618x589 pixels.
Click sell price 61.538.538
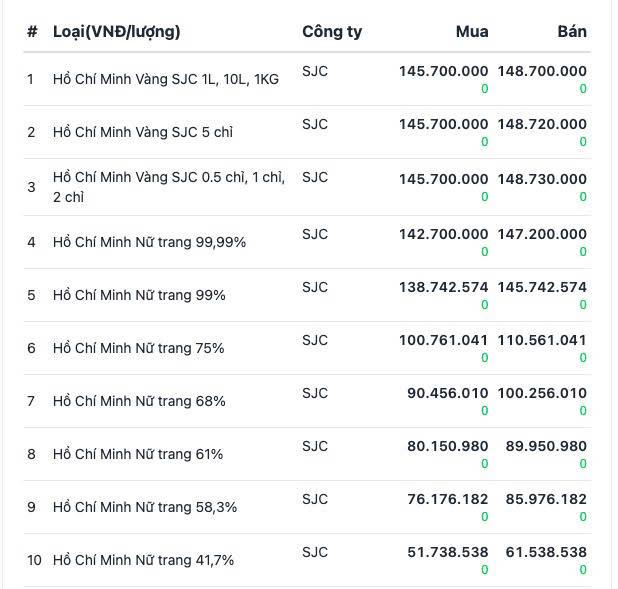coord(546,552)
